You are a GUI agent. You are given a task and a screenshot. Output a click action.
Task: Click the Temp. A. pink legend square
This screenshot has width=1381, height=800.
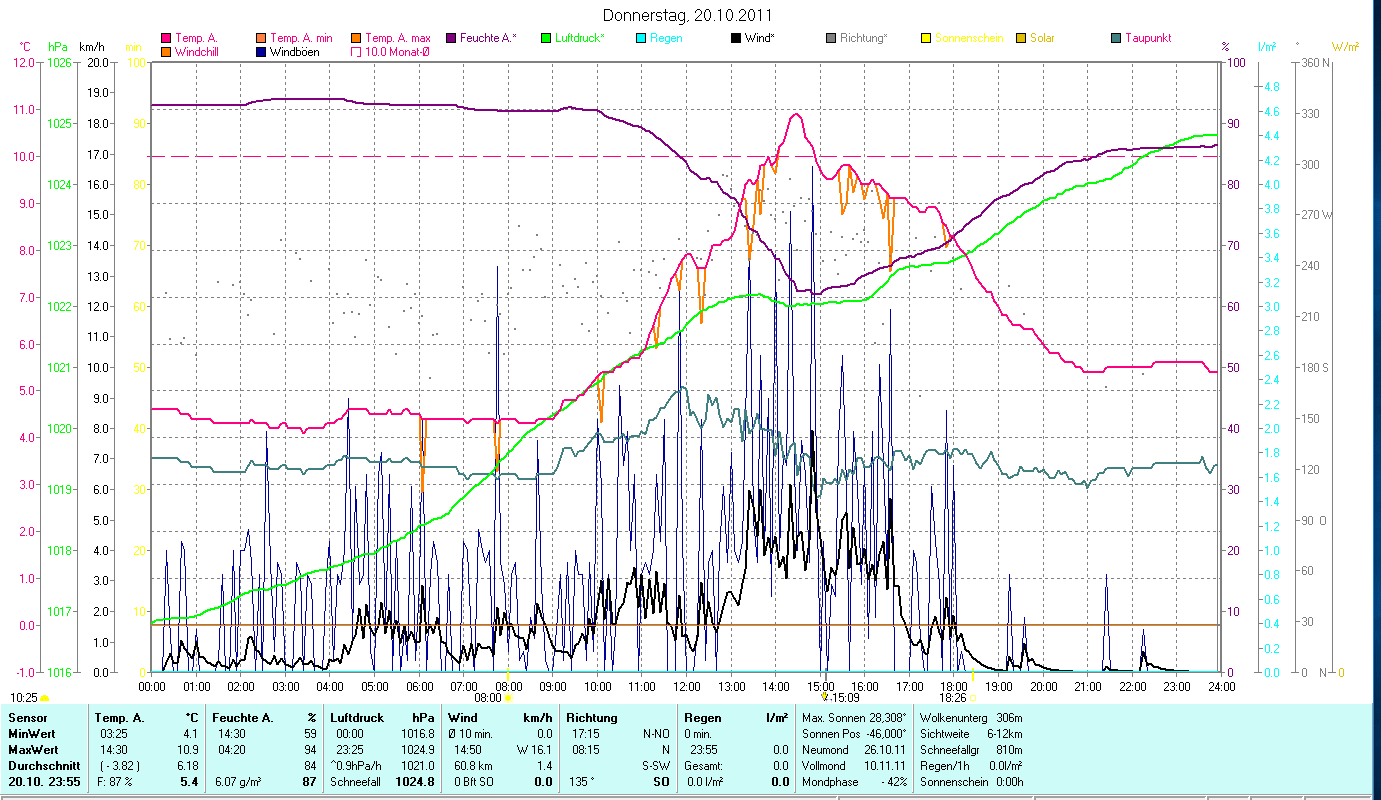tap(165, 38)
